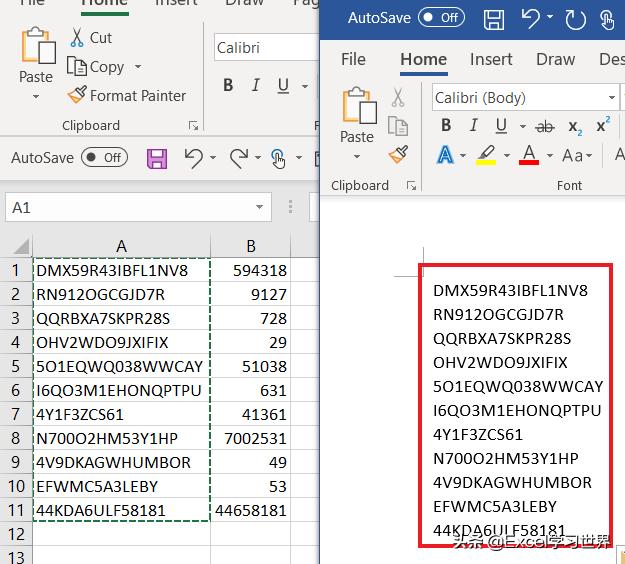
Task: Expand Paste options arrow in Word
Action: (x=357, y=157)
